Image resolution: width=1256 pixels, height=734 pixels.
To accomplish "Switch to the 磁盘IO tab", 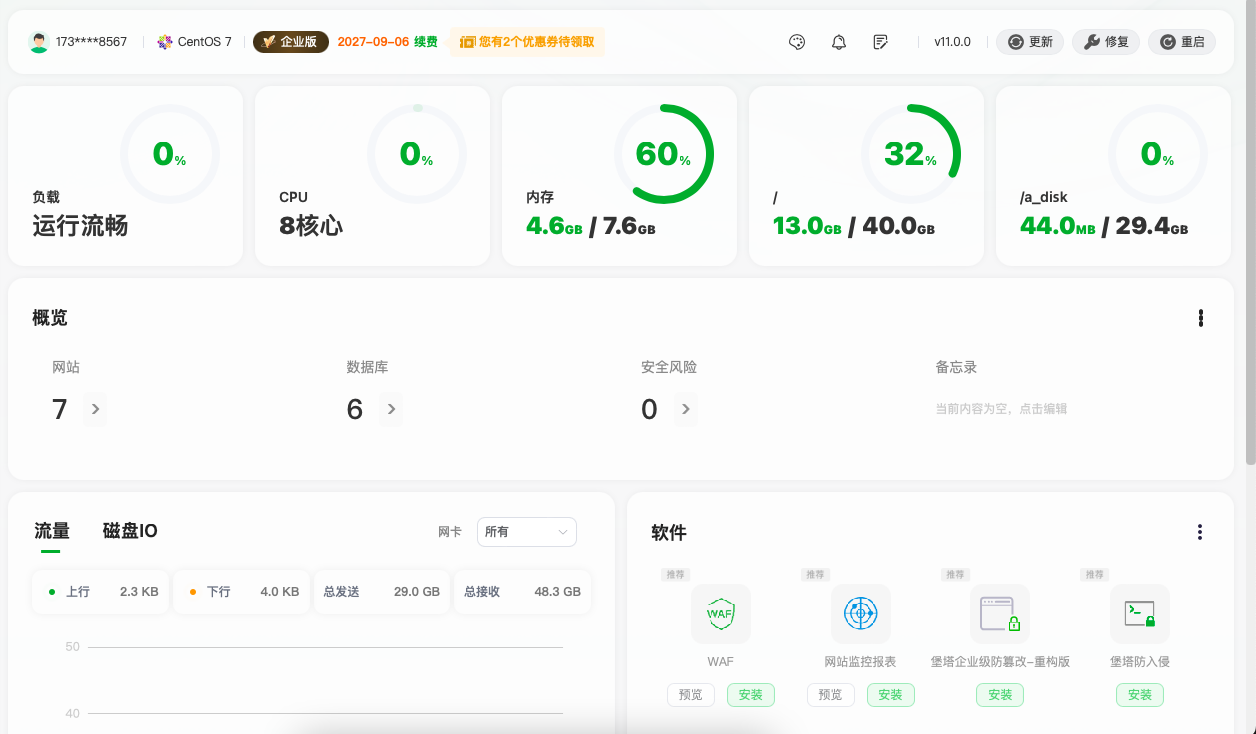I will point(130,531).
